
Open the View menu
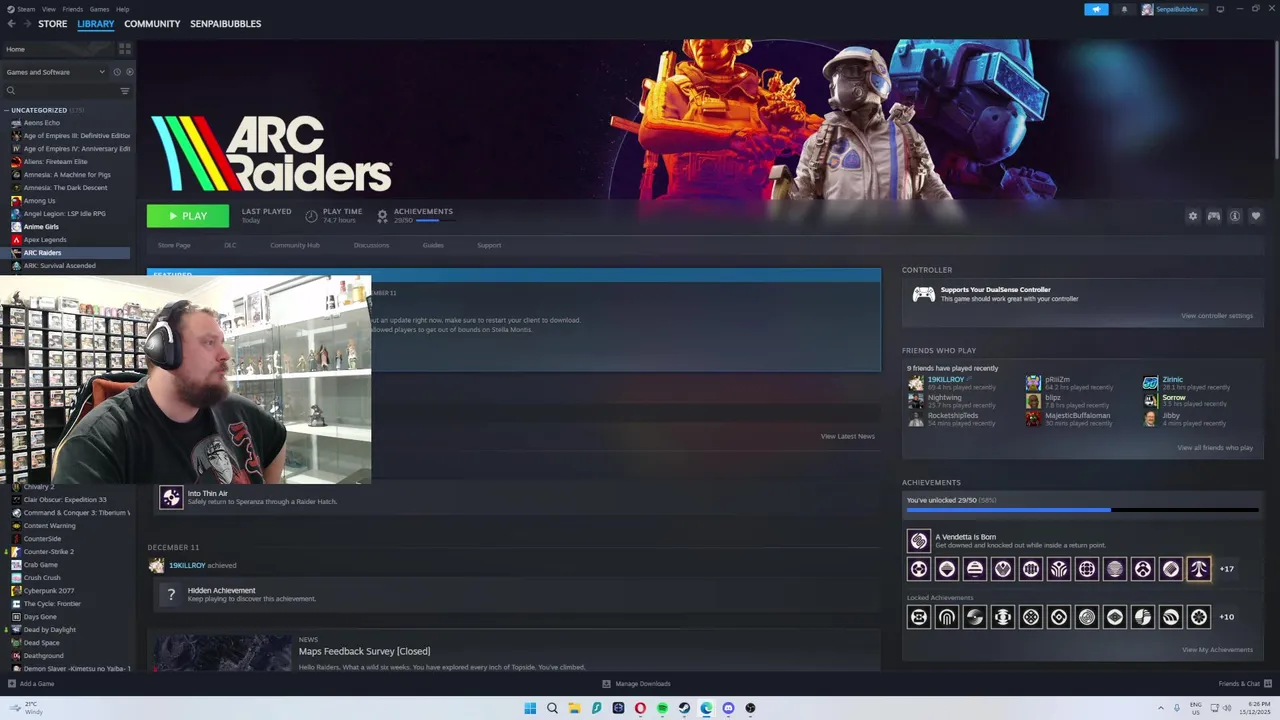coord(49,9)
